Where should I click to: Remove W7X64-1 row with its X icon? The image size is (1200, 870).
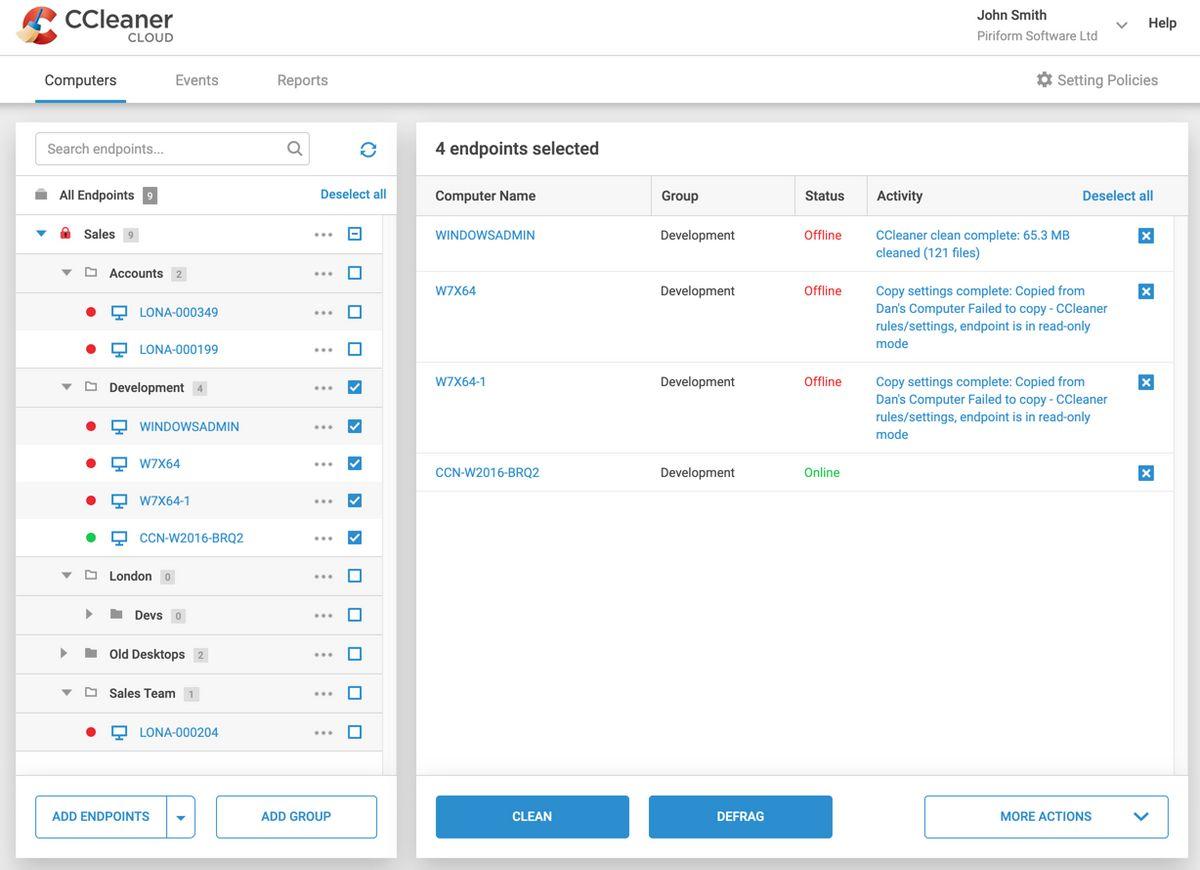point(1146,383)
